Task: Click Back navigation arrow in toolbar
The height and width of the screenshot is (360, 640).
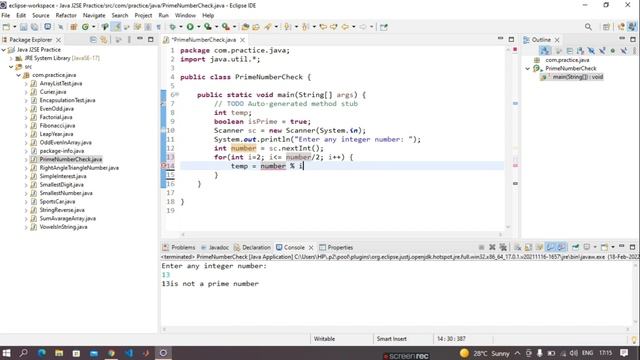Action: click(x=345, y=27)
